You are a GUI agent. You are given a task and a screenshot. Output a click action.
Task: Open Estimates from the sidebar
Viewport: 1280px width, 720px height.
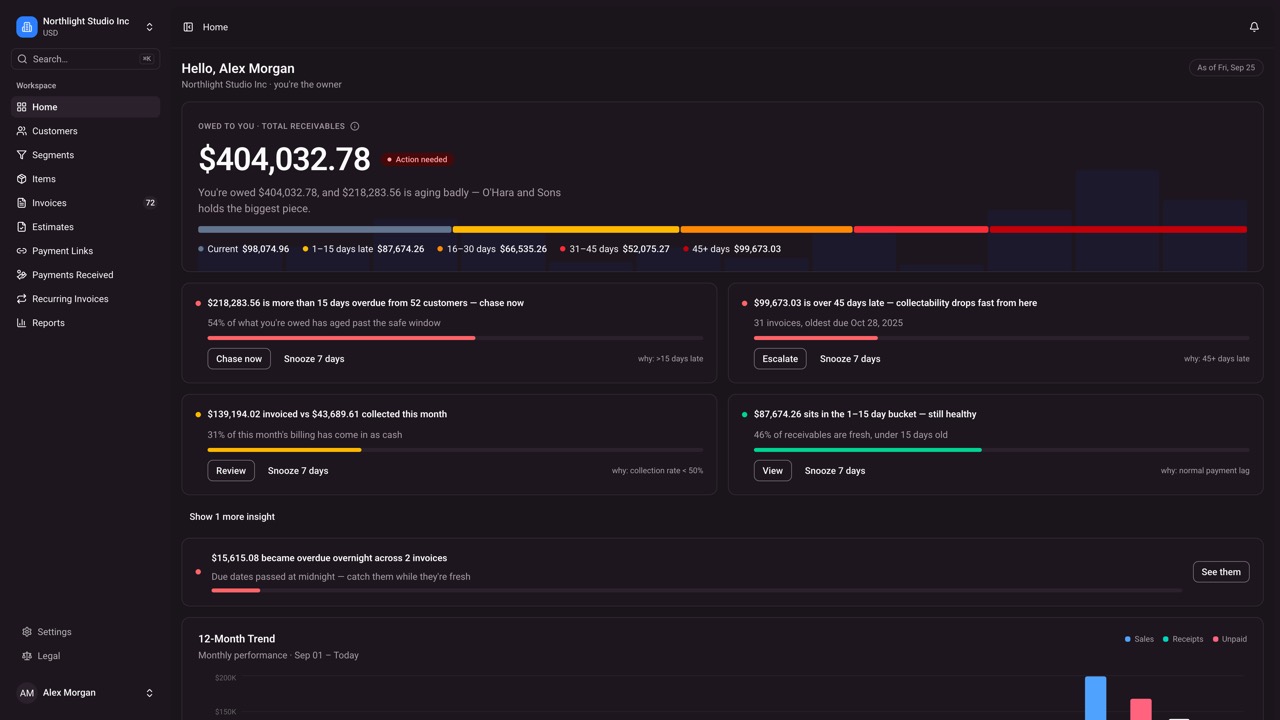coord(85,227)
